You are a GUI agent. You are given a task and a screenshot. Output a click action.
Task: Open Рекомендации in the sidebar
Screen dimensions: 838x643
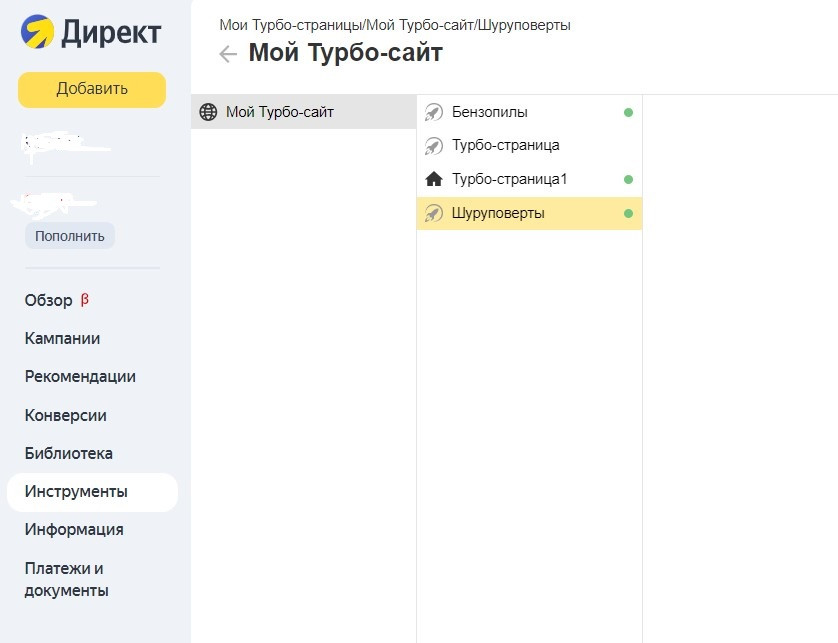click(80, 377)
